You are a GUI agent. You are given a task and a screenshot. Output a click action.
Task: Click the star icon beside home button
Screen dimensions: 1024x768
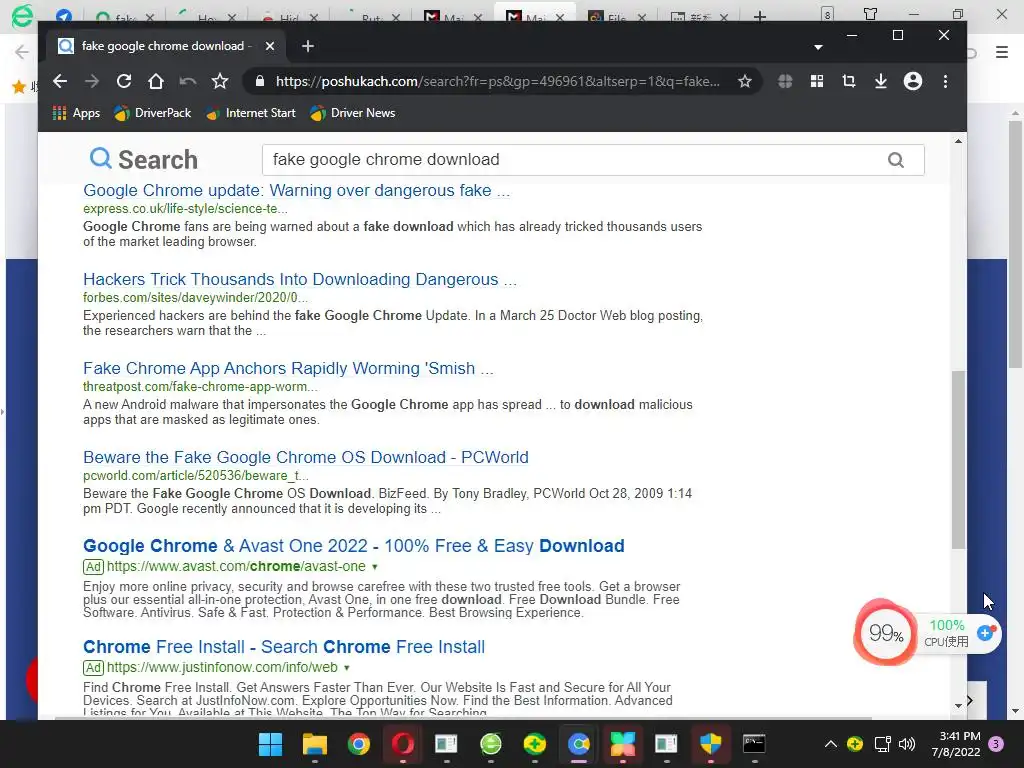pyautogui.click(x=220, y=81)
